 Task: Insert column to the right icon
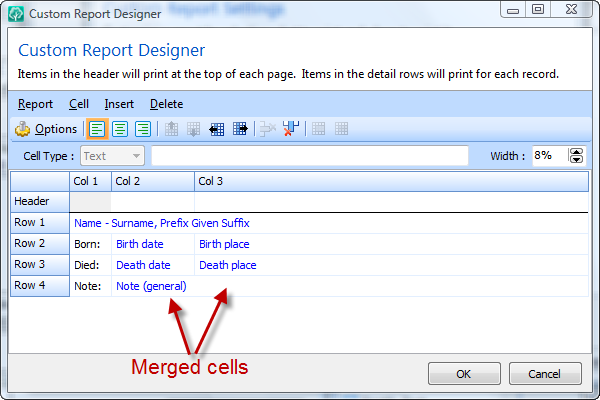(x=240, y=129)
